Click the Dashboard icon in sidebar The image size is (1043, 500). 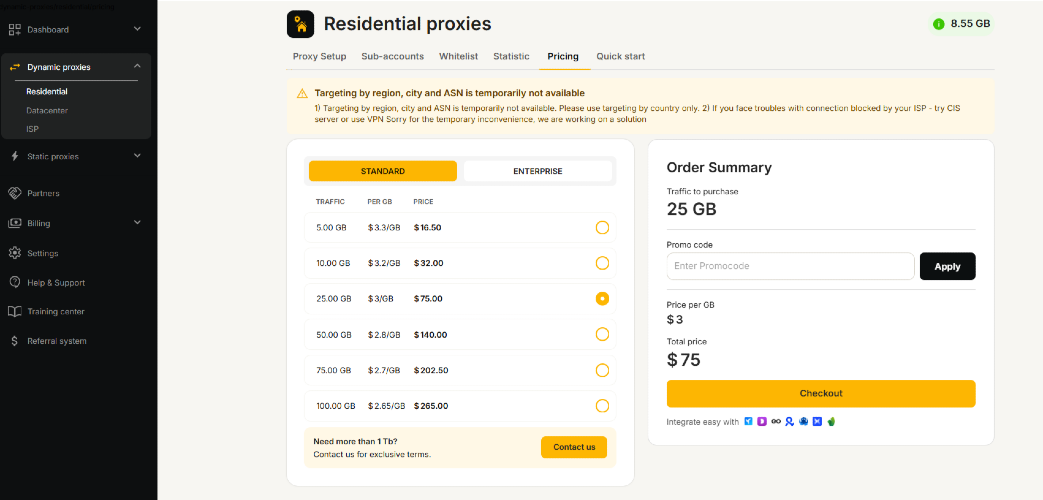tap(15, 30)
